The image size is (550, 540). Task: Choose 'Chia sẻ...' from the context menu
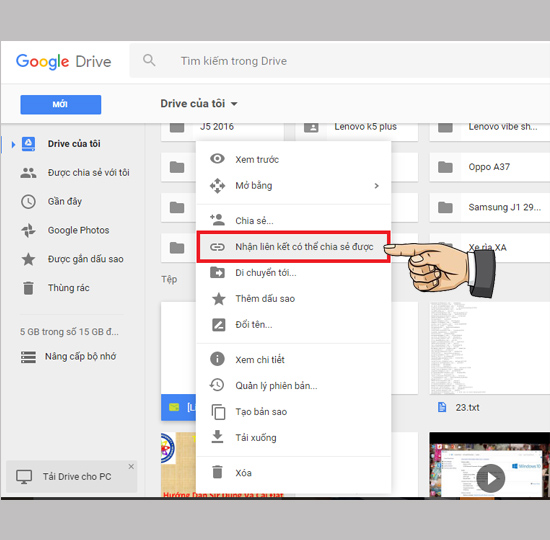pos(294,220)
